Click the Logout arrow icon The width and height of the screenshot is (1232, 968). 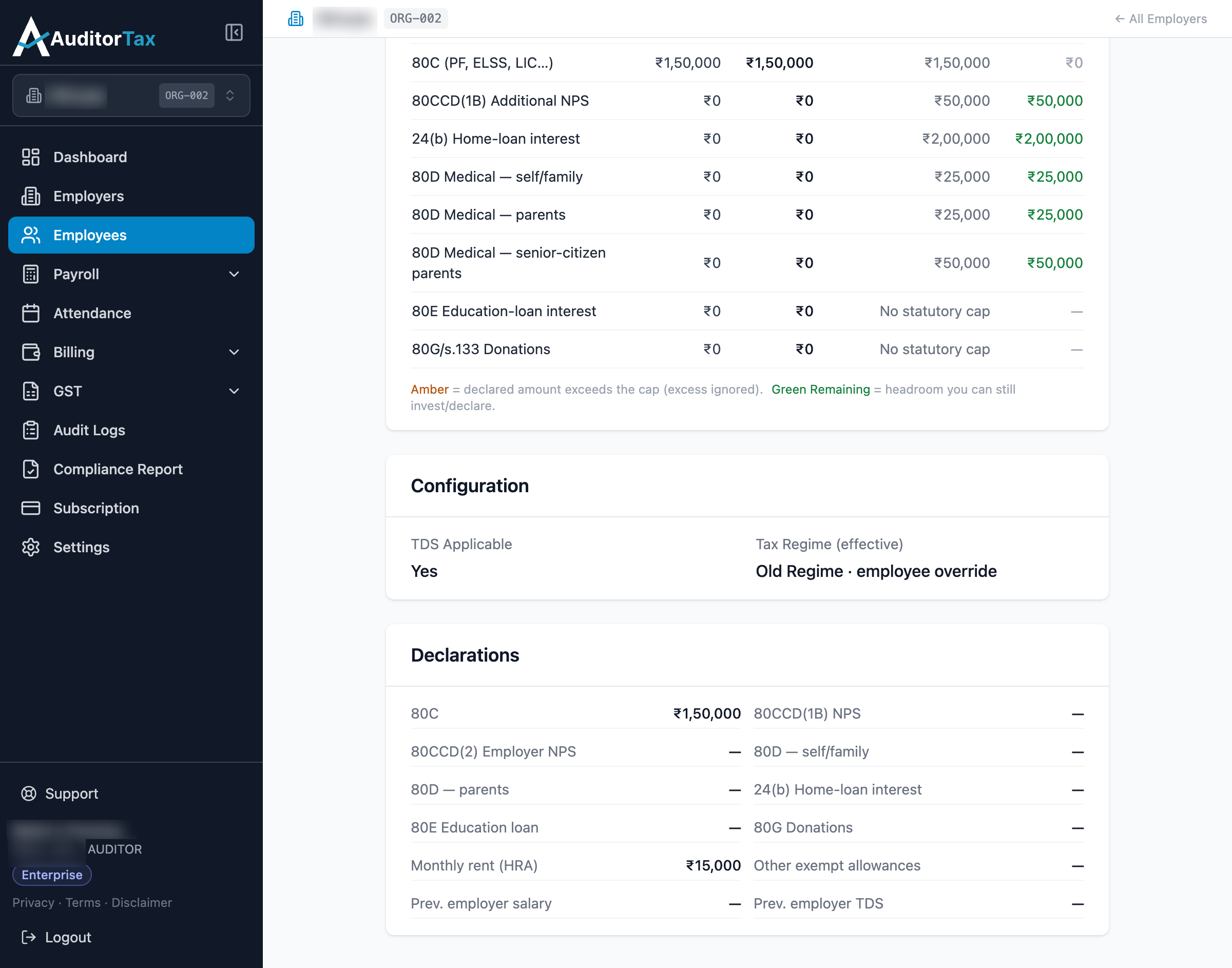click(28, 937)
